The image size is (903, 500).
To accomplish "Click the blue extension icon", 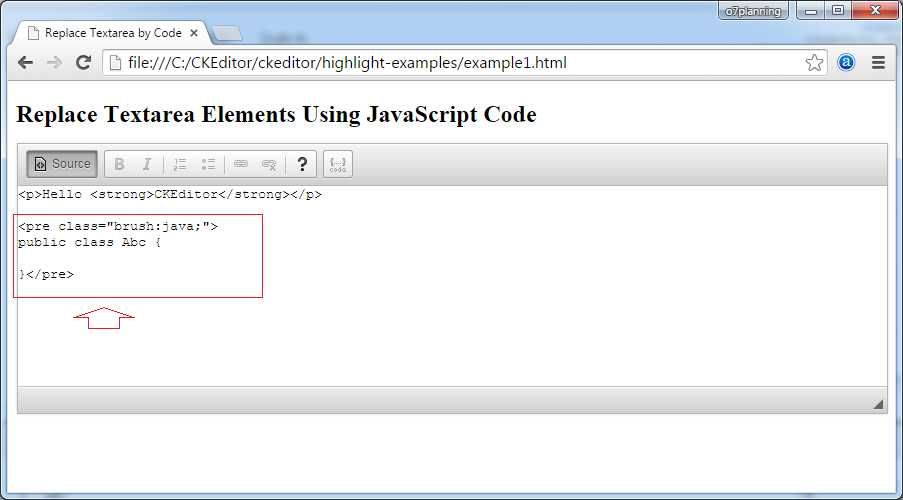I will click(846, 63).
